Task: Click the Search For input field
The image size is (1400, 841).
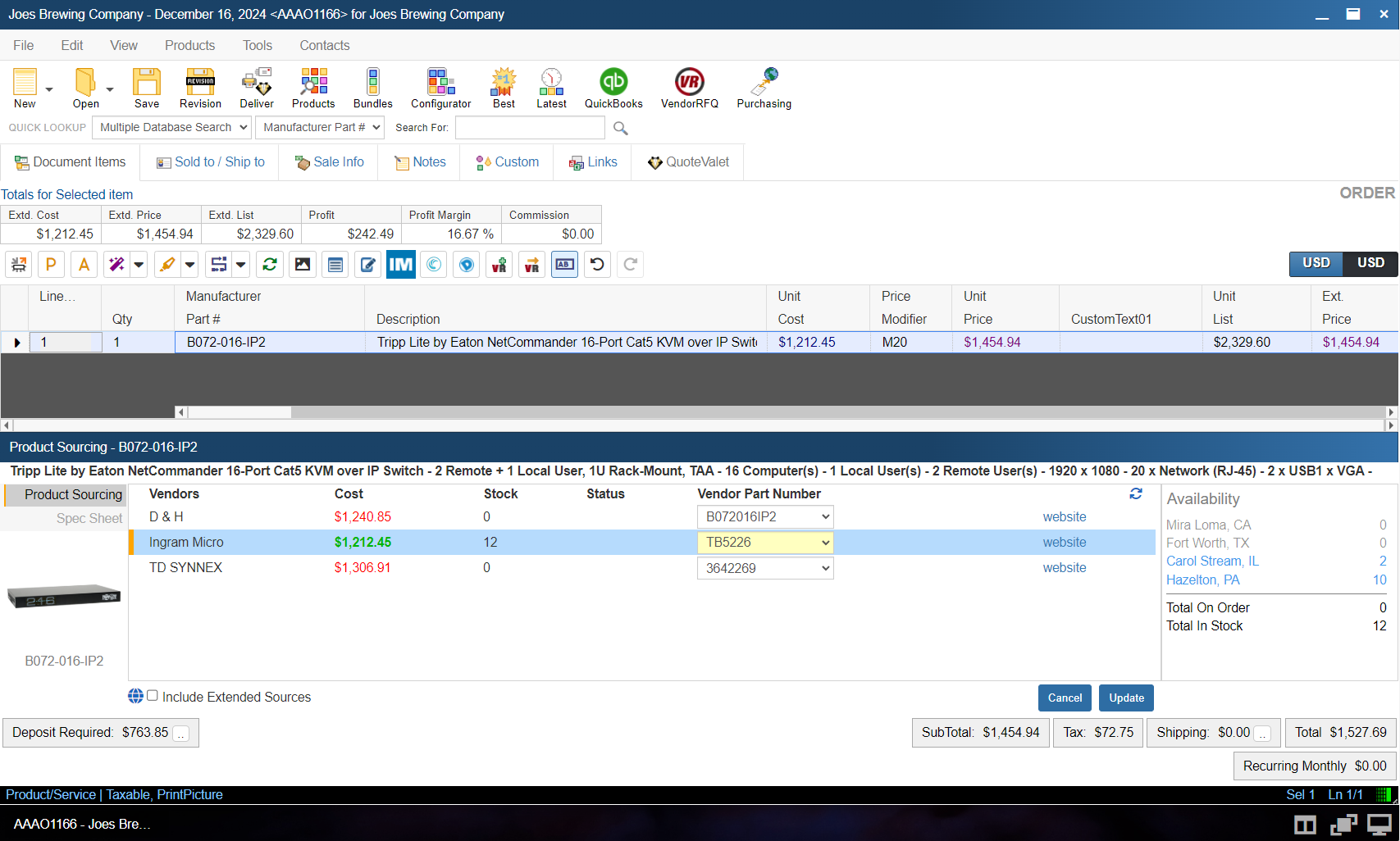Action: click(x=530, y=128)
